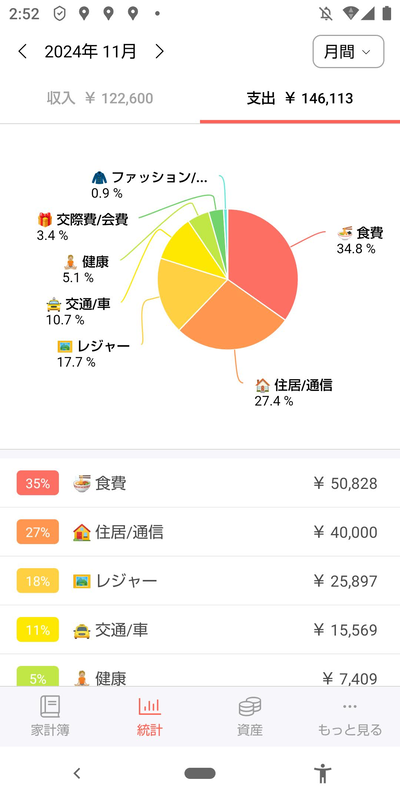Switch to the 収入 ¥122,600 tab
Screen dimensions: 400x800
pos(100,98)
